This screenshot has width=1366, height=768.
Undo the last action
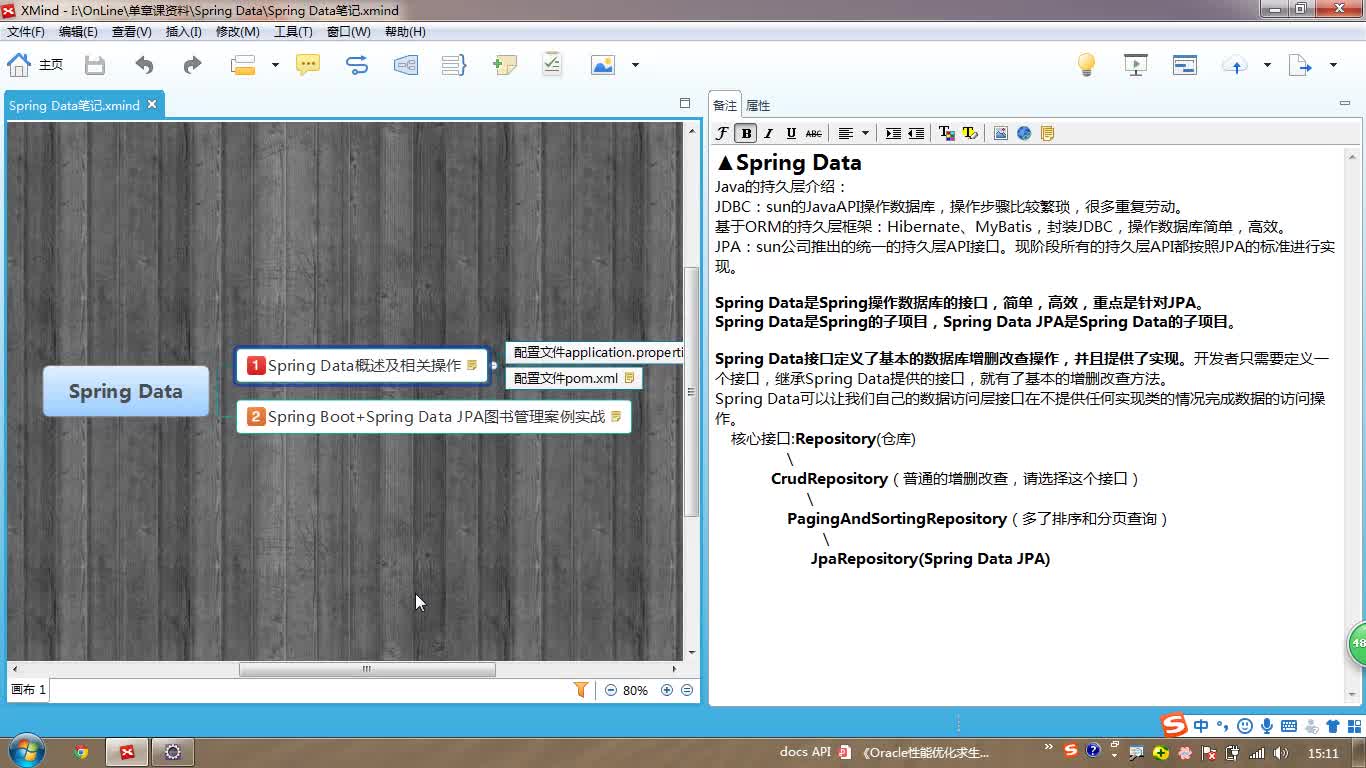pos(145,65)
